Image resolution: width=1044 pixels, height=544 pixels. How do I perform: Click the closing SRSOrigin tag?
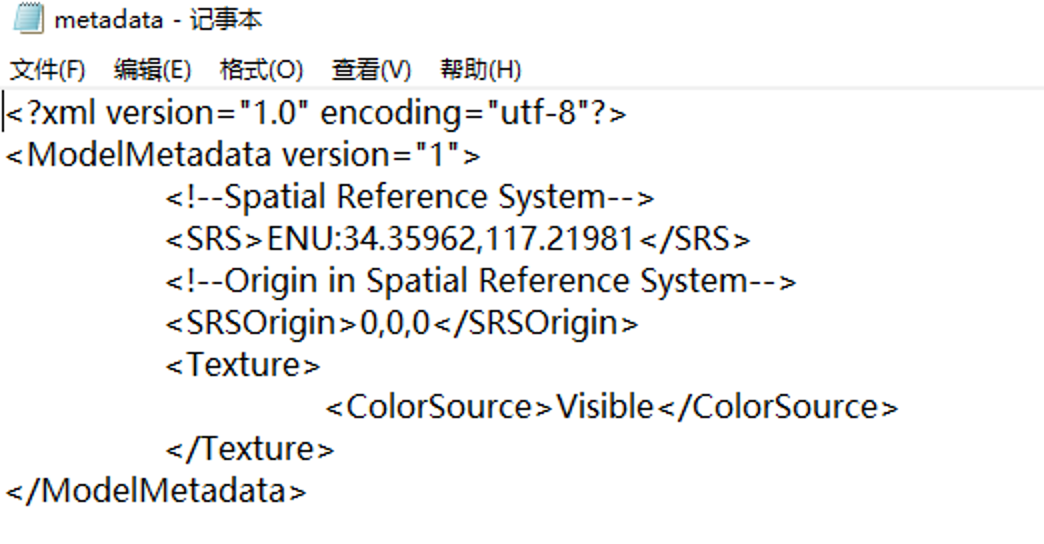click(x=536, y=324)
